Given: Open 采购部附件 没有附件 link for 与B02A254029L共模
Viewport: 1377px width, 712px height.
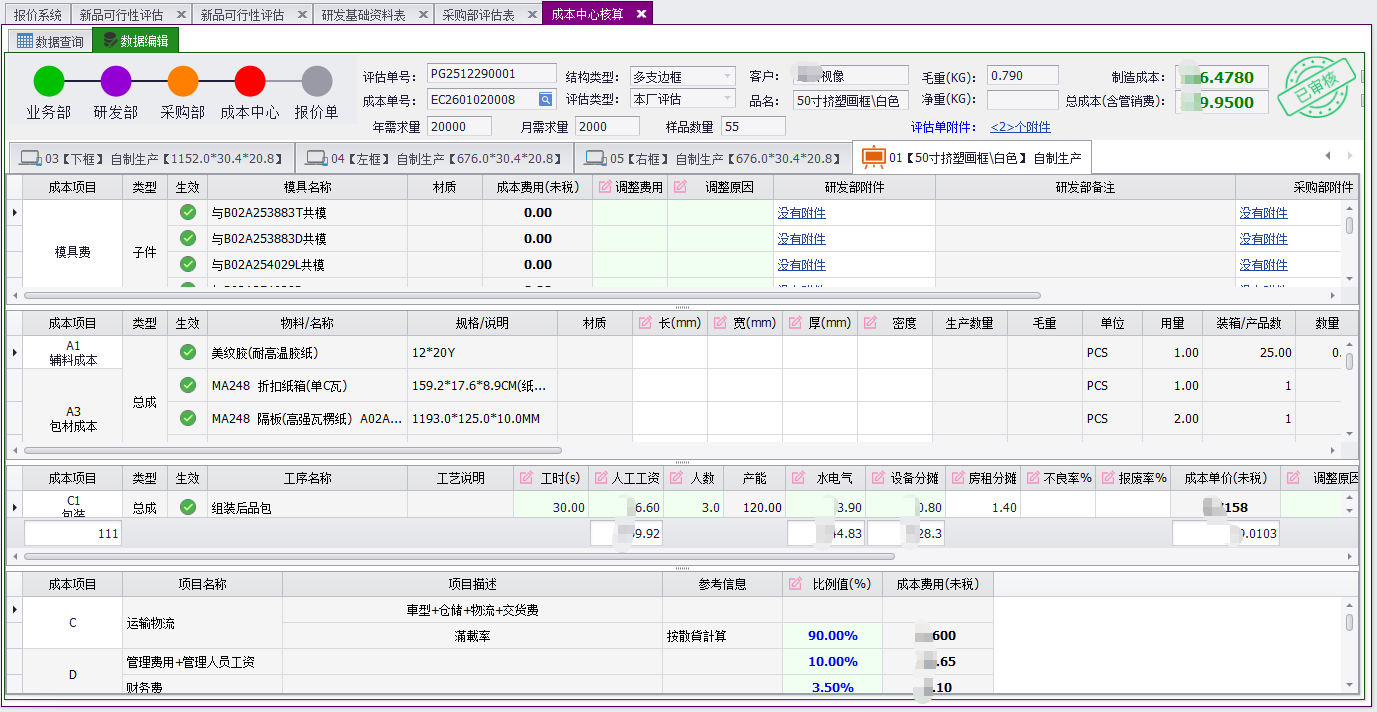Looking at the screenshot, I should (x=1264, y=265).
